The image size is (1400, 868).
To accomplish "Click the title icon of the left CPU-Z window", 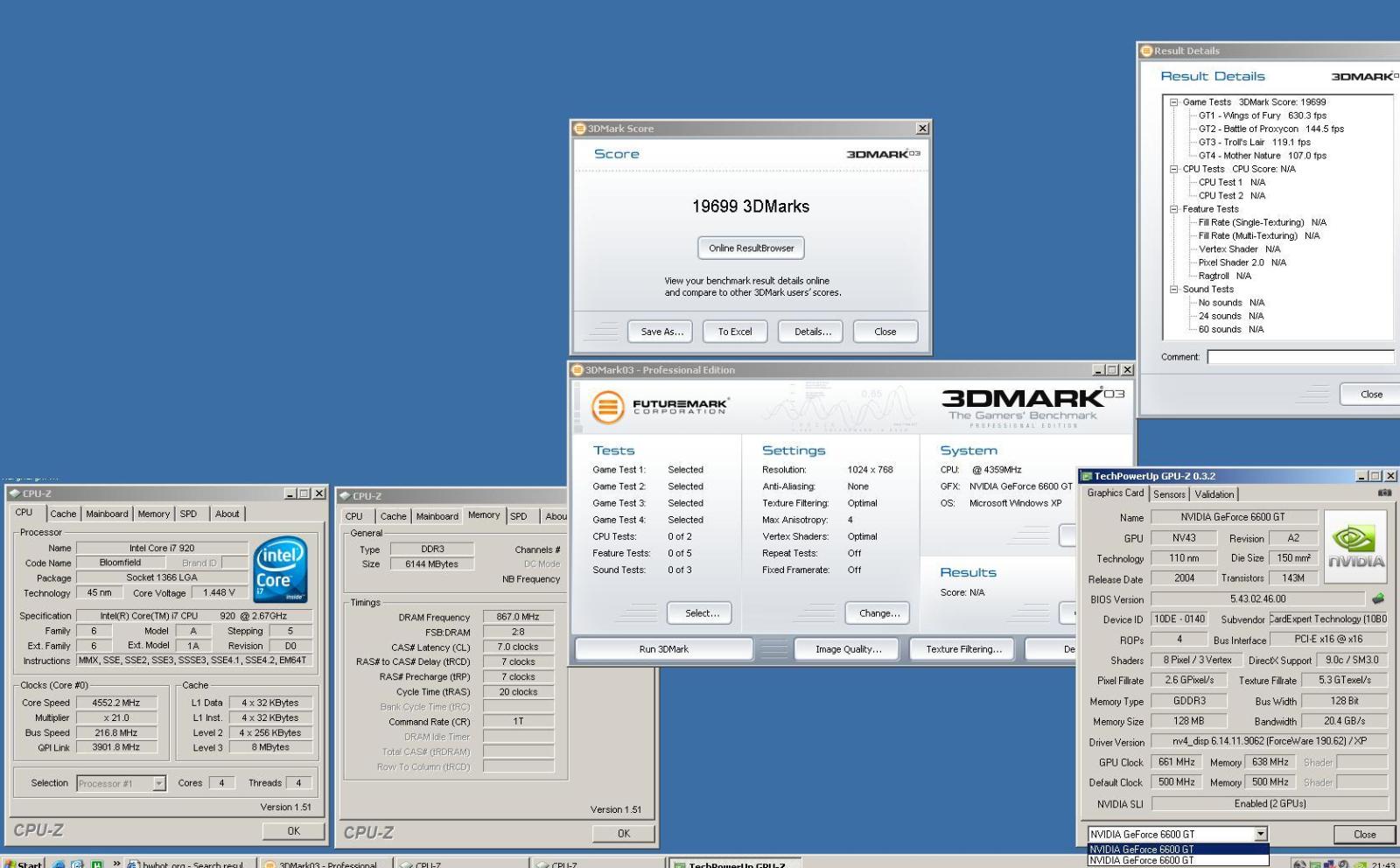I will 15,493.
